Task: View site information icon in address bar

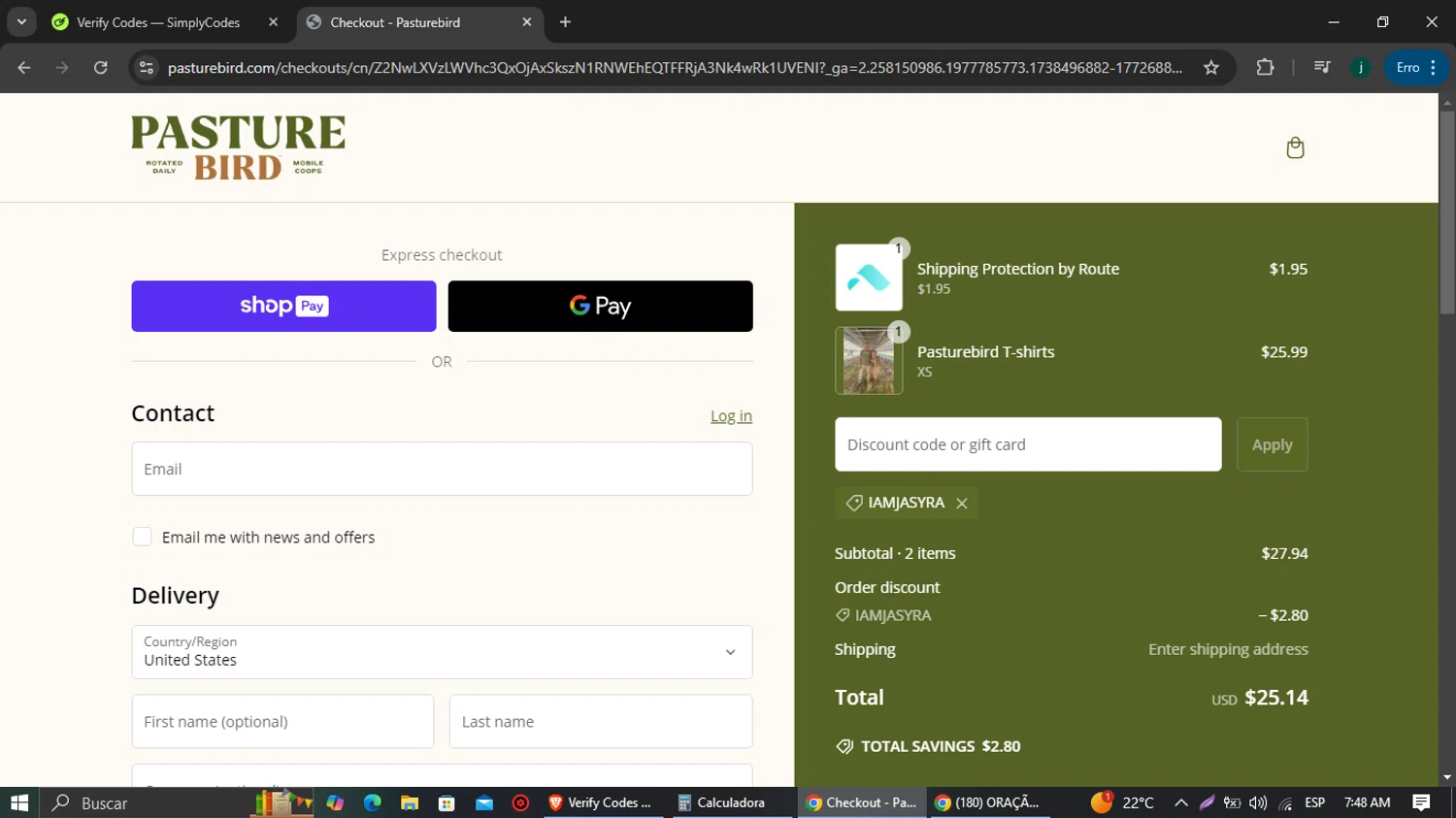Action: [147, 67]
